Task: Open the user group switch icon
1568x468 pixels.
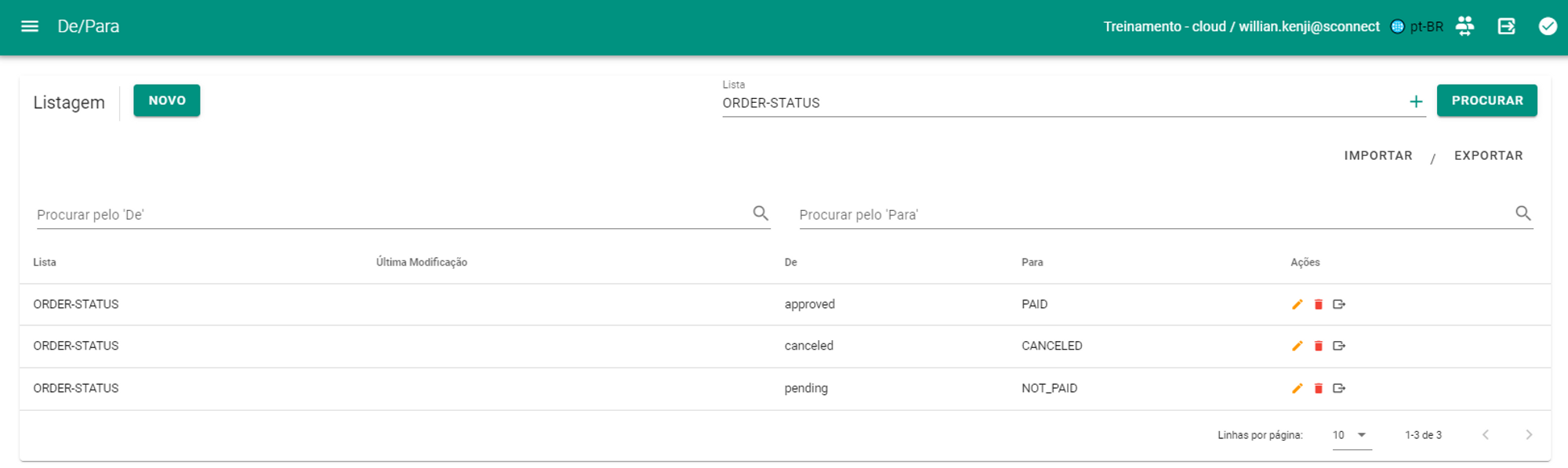Action: click(1465, 27)
